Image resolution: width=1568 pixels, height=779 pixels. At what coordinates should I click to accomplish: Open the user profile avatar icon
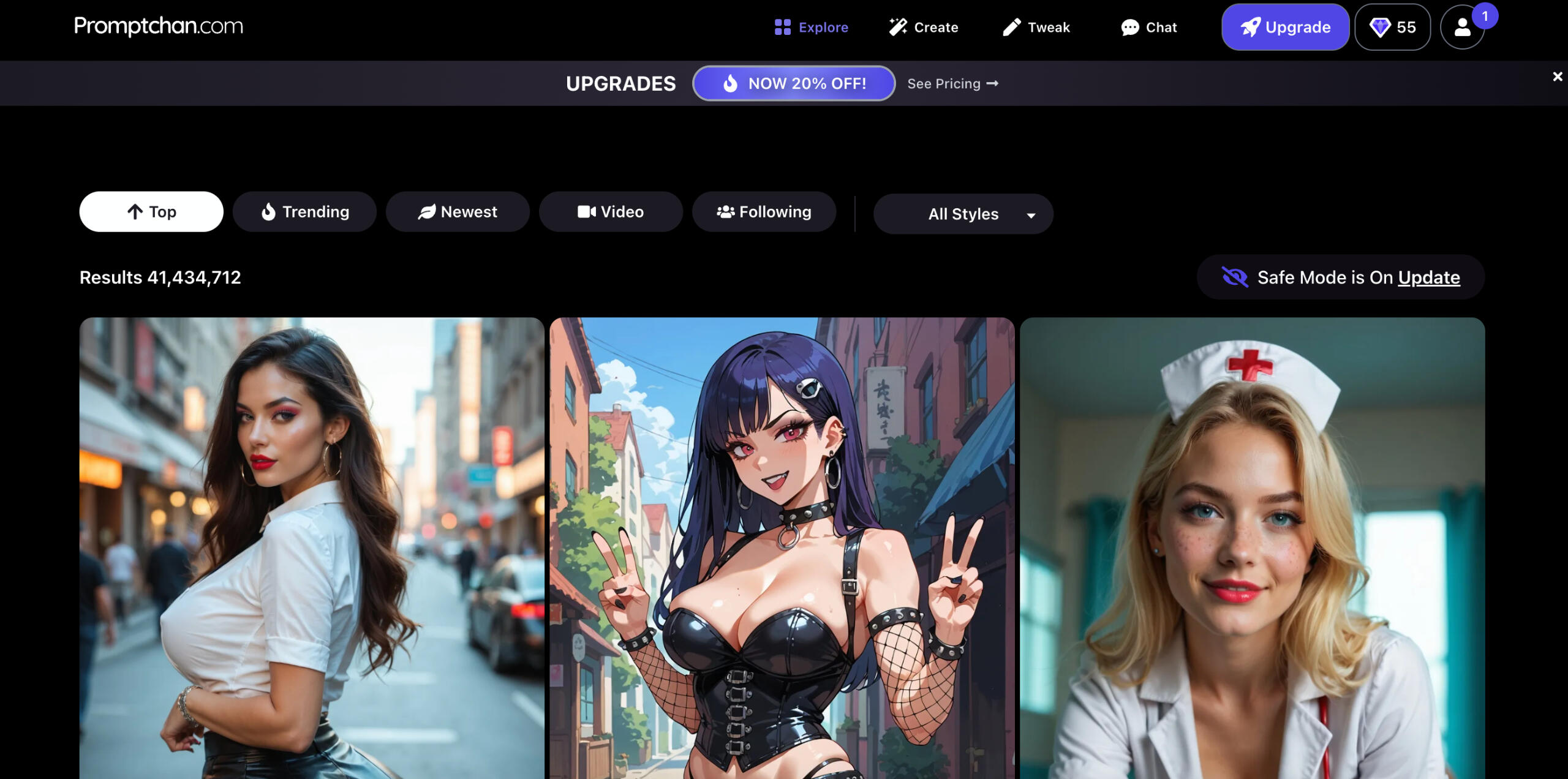click(x=1462, y=28)
